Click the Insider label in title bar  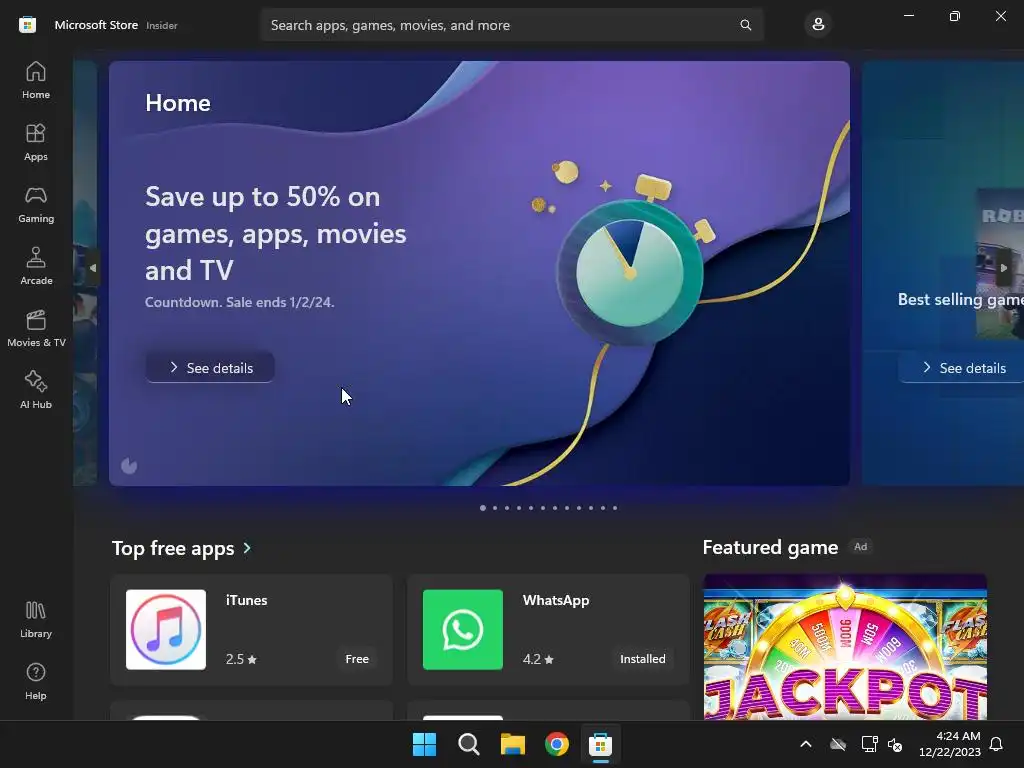coord(161,25)
